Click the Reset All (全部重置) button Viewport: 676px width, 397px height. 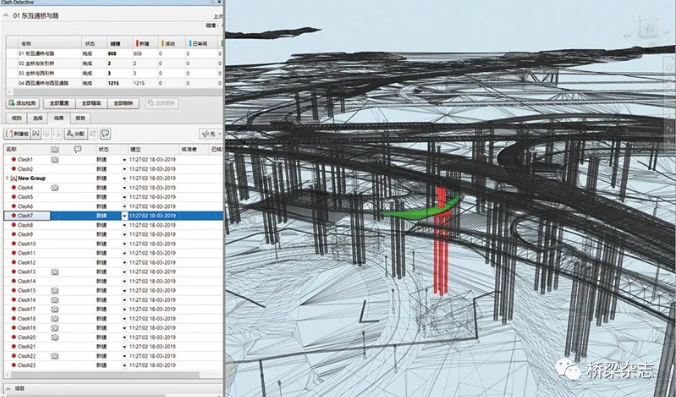point(59,103)
